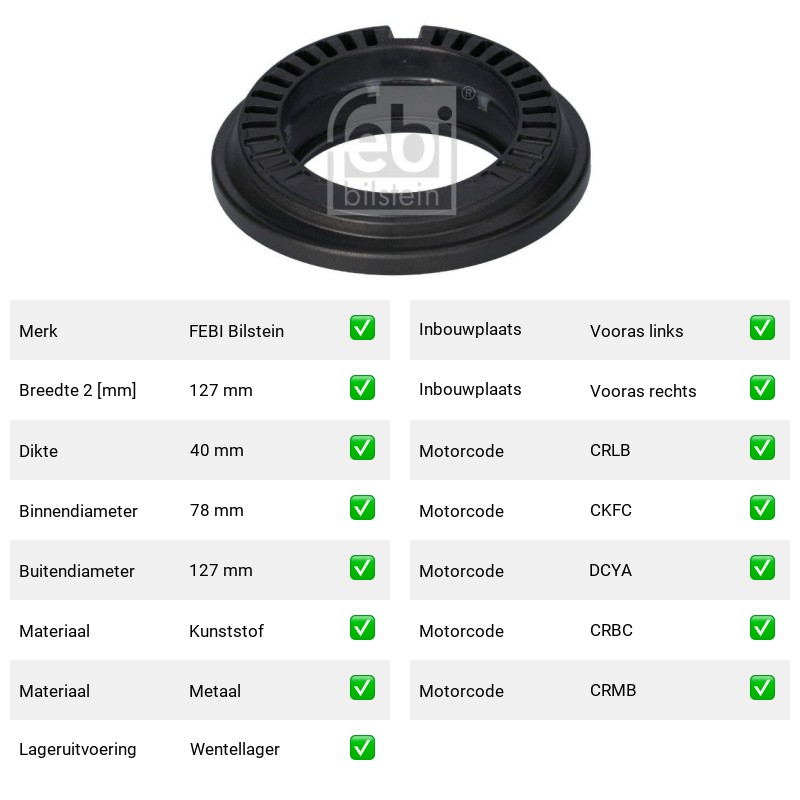Screen dimensions: 800x800
Task: Open the strut bearing product image
Action: (x=401, y=149)
